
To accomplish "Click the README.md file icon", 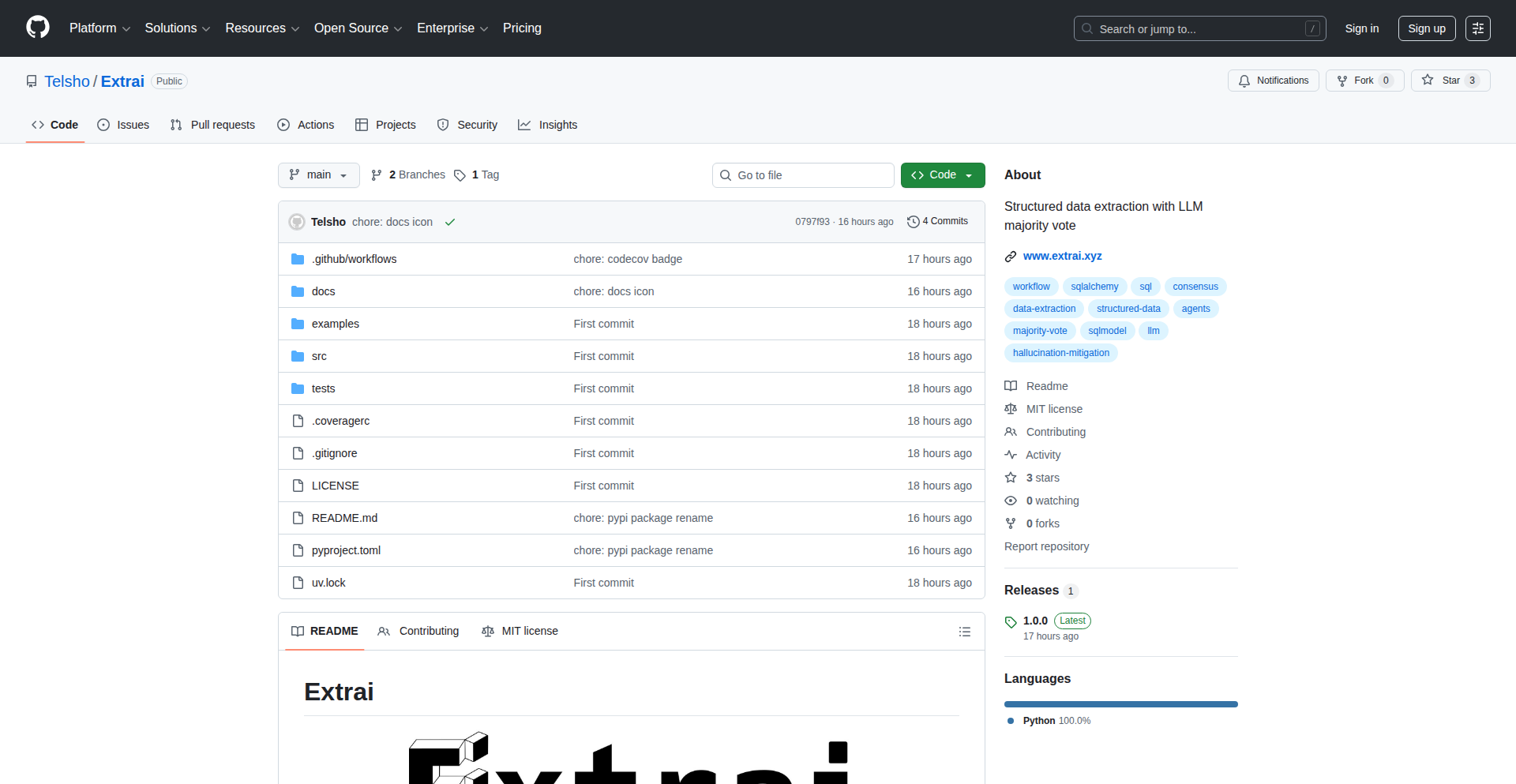I will pyautogui.click(x=298, y=518).
